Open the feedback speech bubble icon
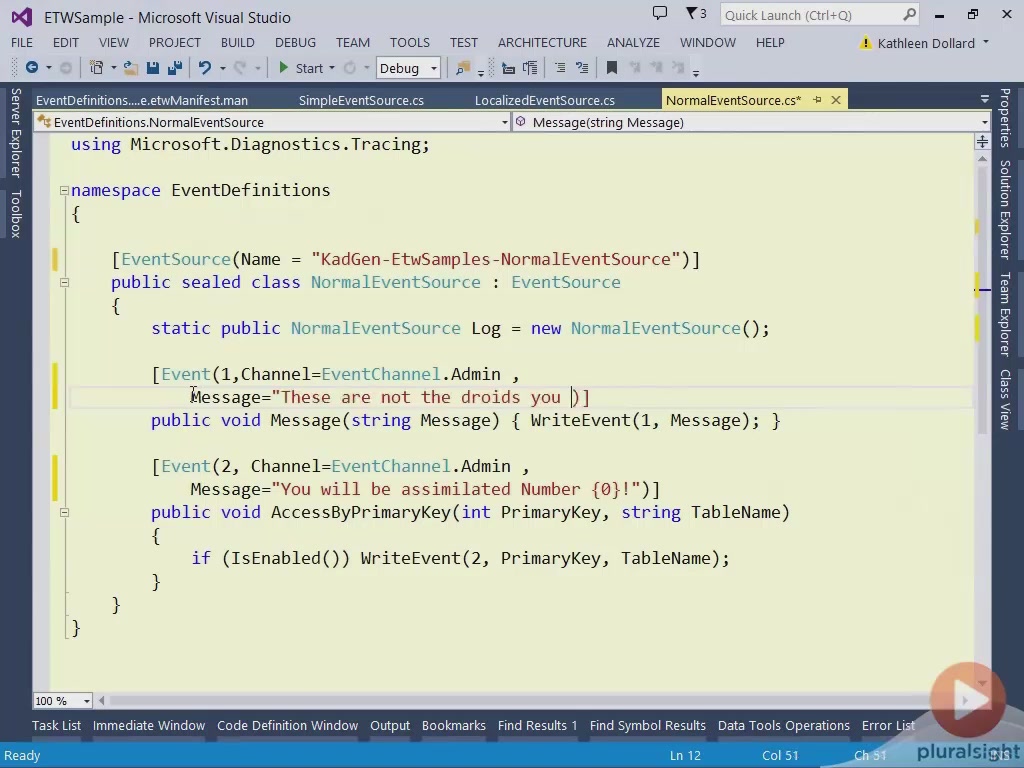The height and width of the screenshot is (768, 1024). pyautogui.click(x=660, y=14)
